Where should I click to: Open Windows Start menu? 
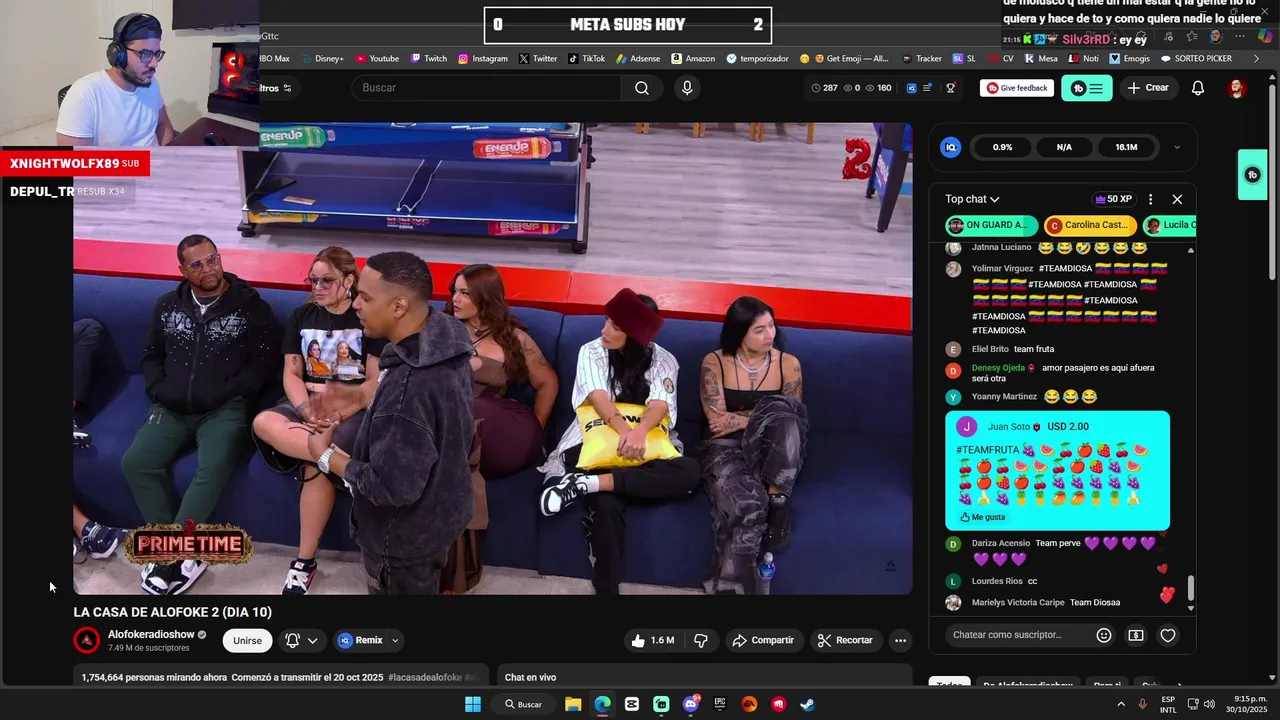pyautogui.click(x=472, y=704)
